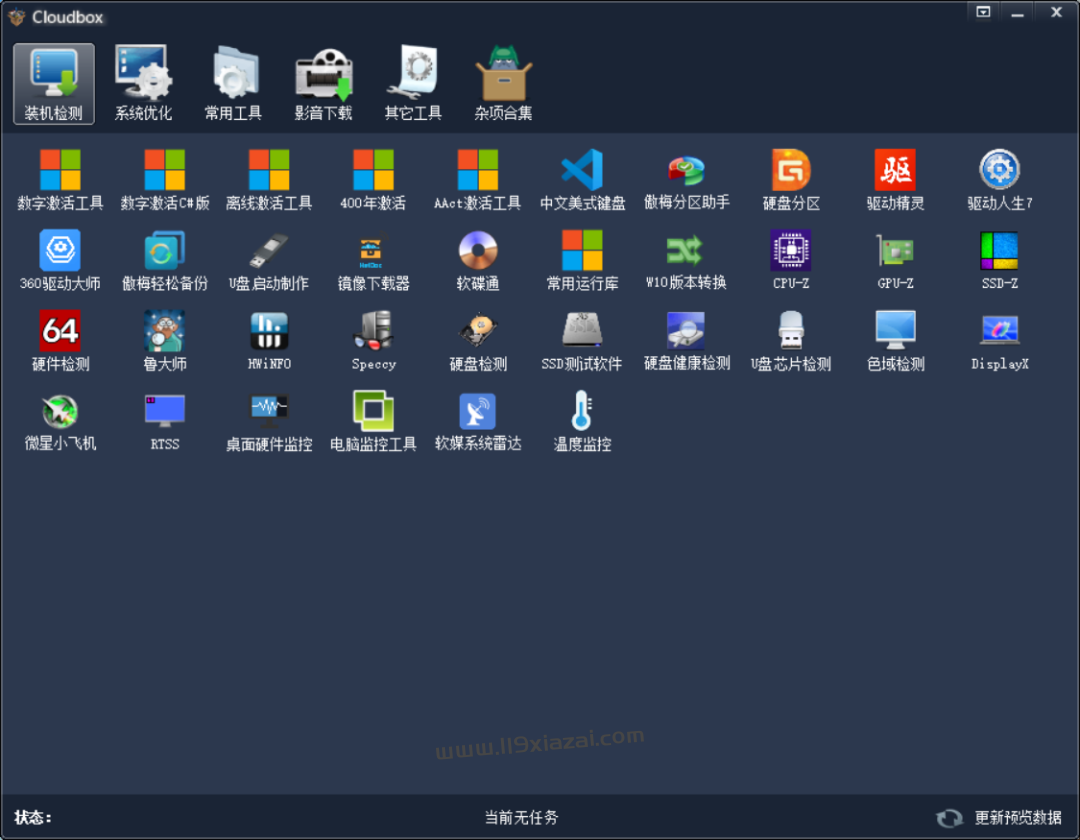The height and width of the screenshot is (840, 1080).
Task: Open the title bar dropdown menu button
Action: [x=983, y=12]
